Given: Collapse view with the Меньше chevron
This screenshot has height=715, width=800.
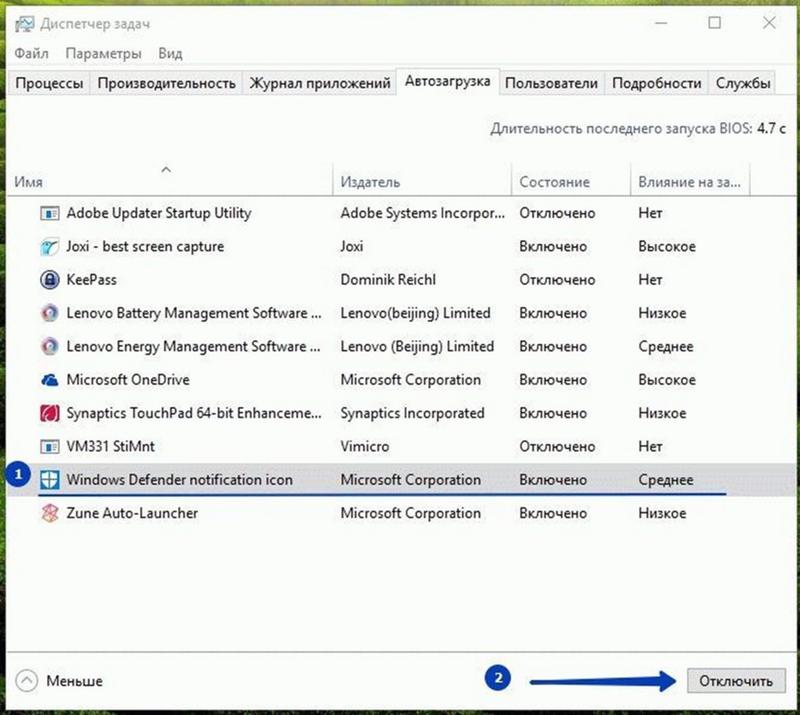Looking at the screenshot, I should (x=27, y=681).
